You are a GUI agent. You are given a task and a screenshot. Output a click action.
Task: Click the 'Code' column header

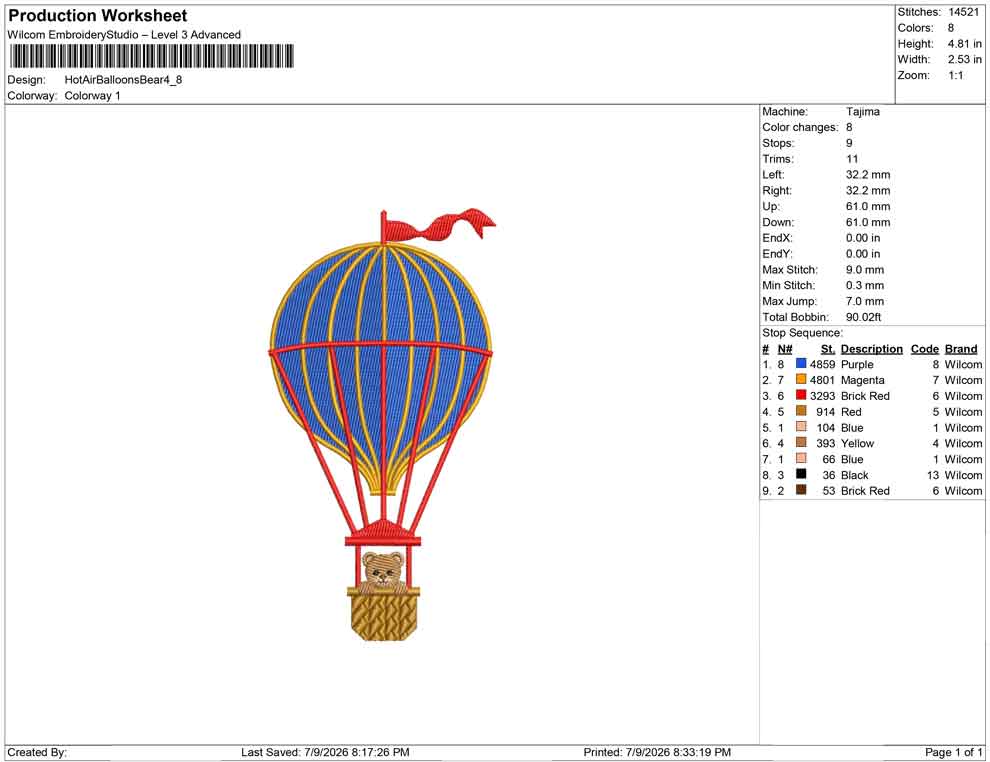(925, 349)
